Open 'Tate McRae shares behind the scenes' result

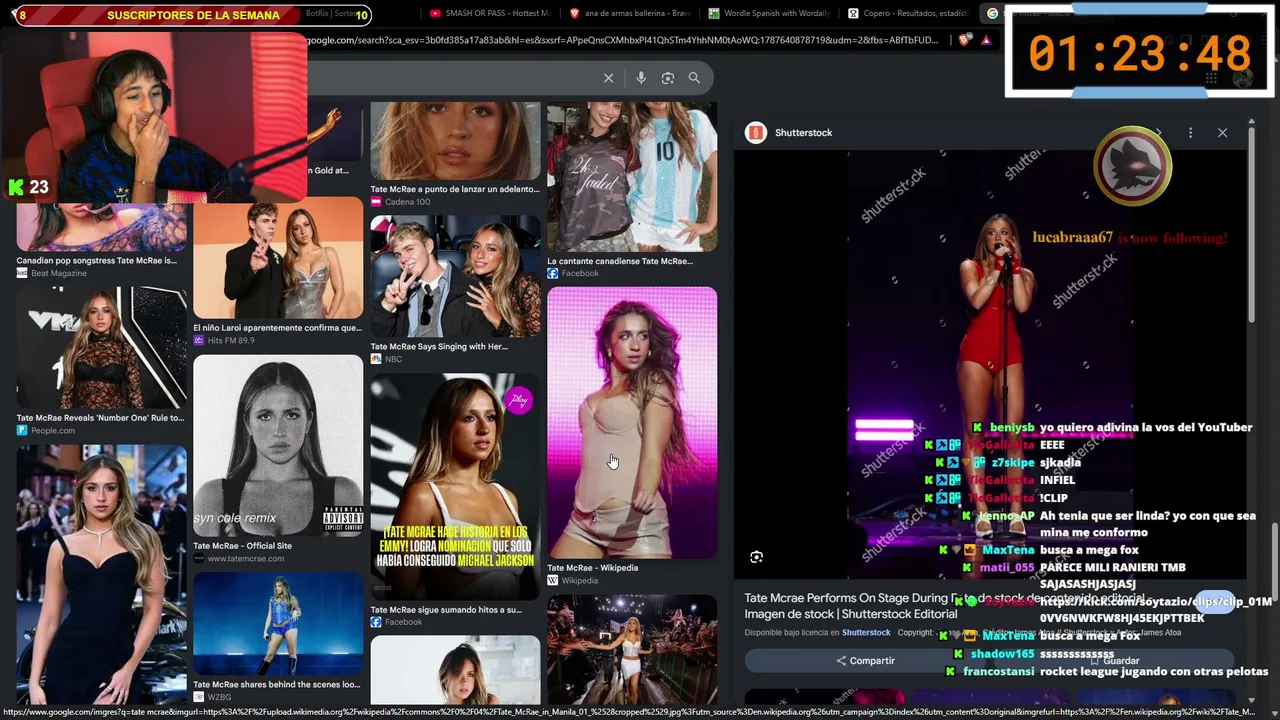point(276,685)
